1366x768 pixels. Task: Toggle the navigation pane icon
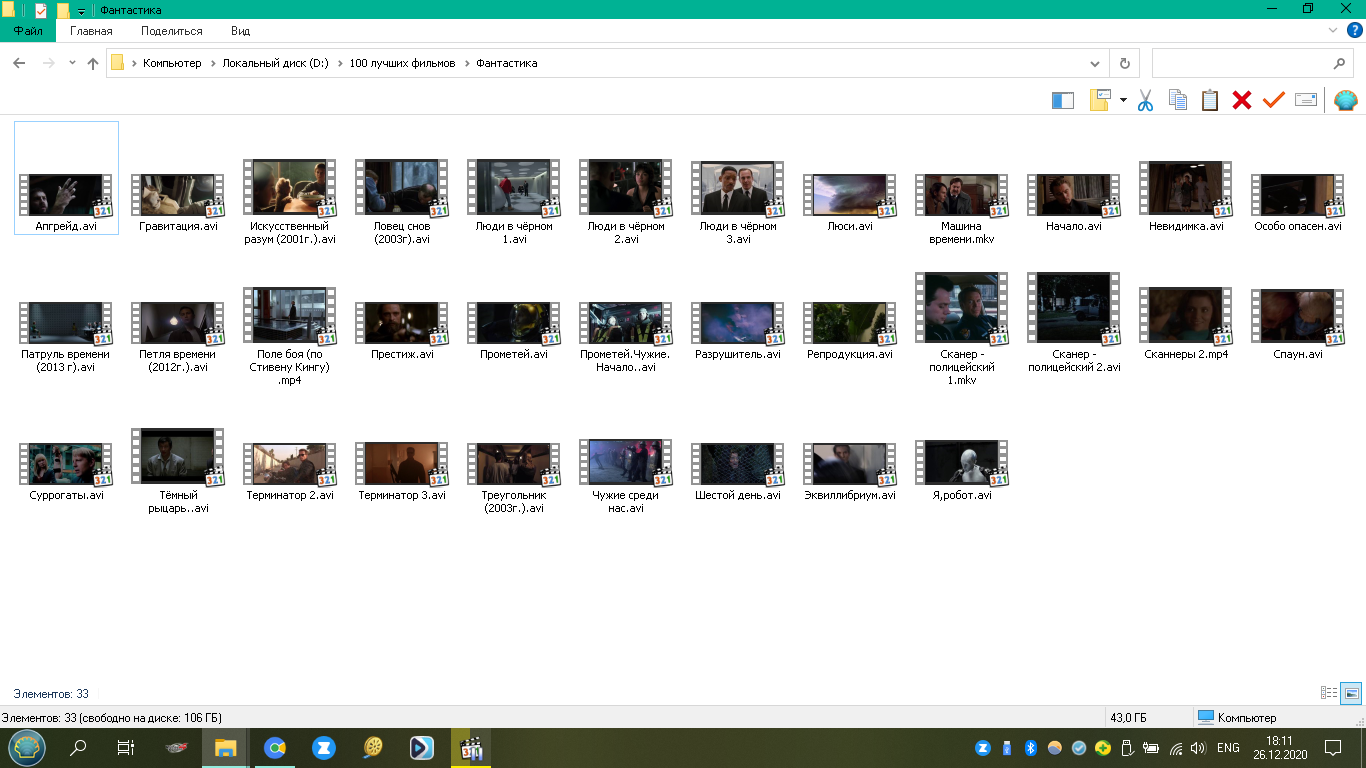click(1063, 100)
